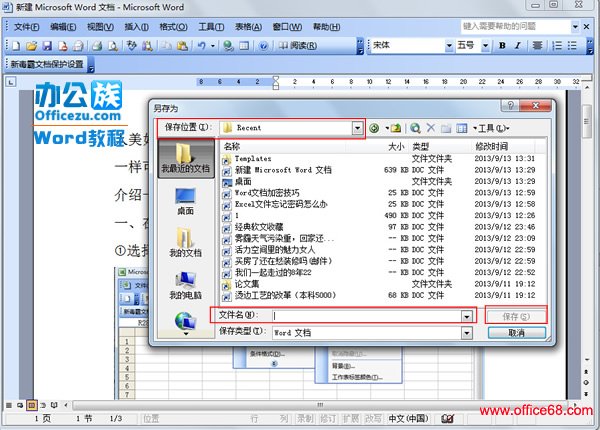Select 新建 Microsoft Word 文档 file
Image resolution: width=600 pixels, height=430 pixels.
(283, 170)
